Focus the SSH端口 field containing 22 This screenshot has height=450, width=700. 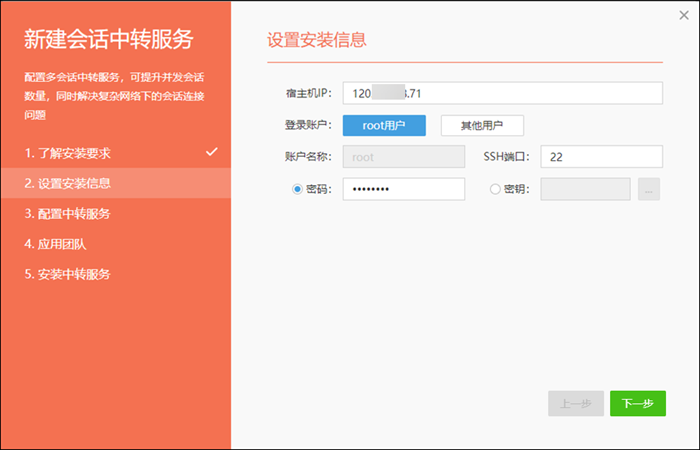click(x=602, y=157)
